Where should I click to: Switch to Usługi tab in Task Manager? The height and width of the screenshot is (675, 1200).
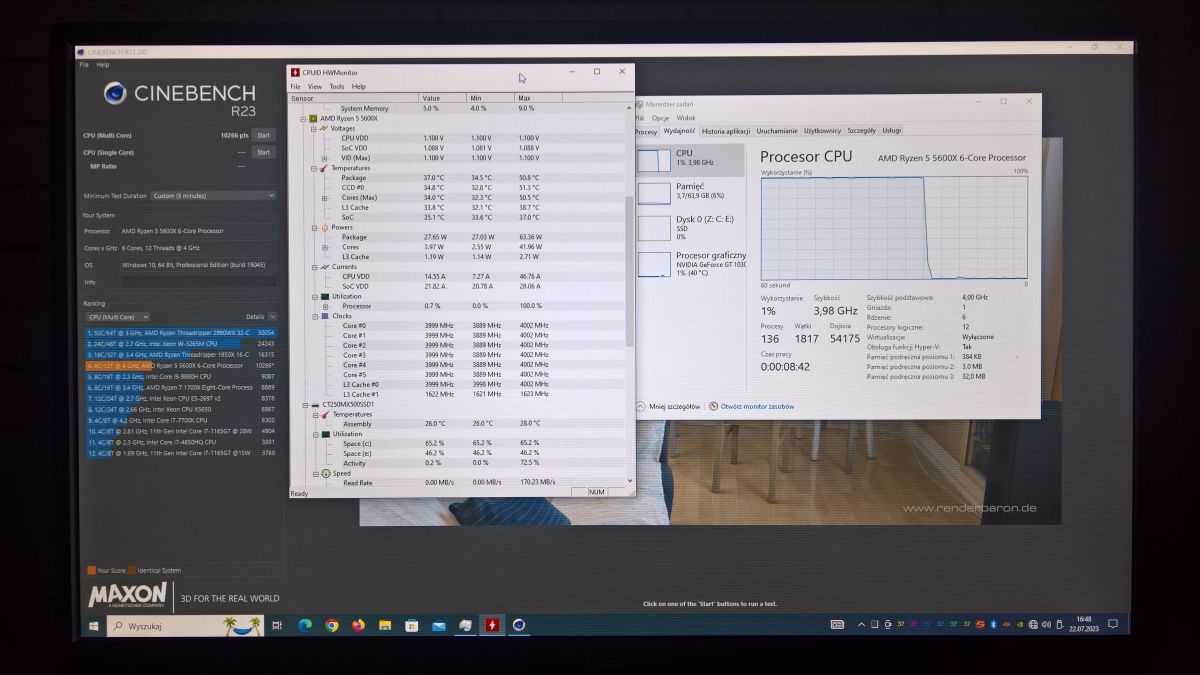891,131
